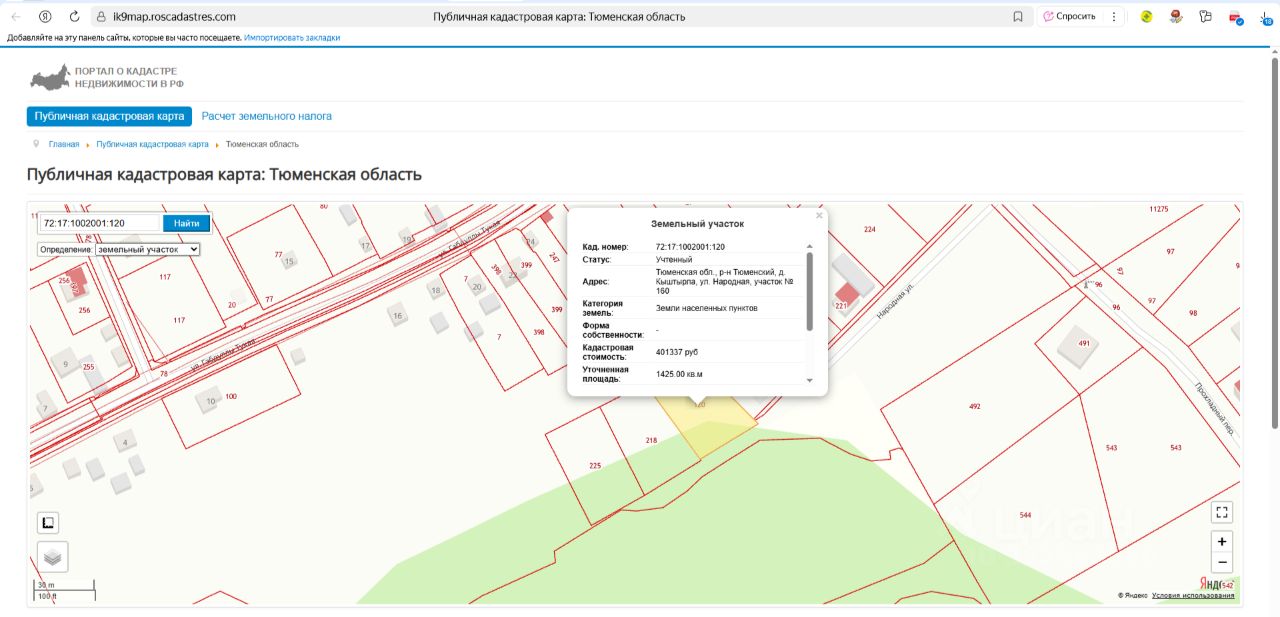The image size is (1280, 617).
Task: Bookmark this page via the address bar icon
Action: (1018, 17)
